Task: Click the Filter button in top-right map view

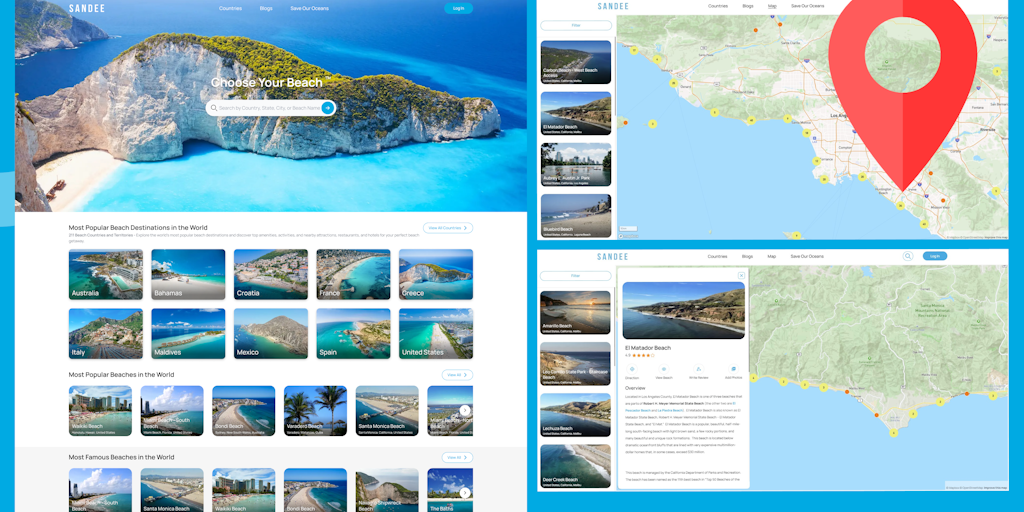Action: (575, 23)
